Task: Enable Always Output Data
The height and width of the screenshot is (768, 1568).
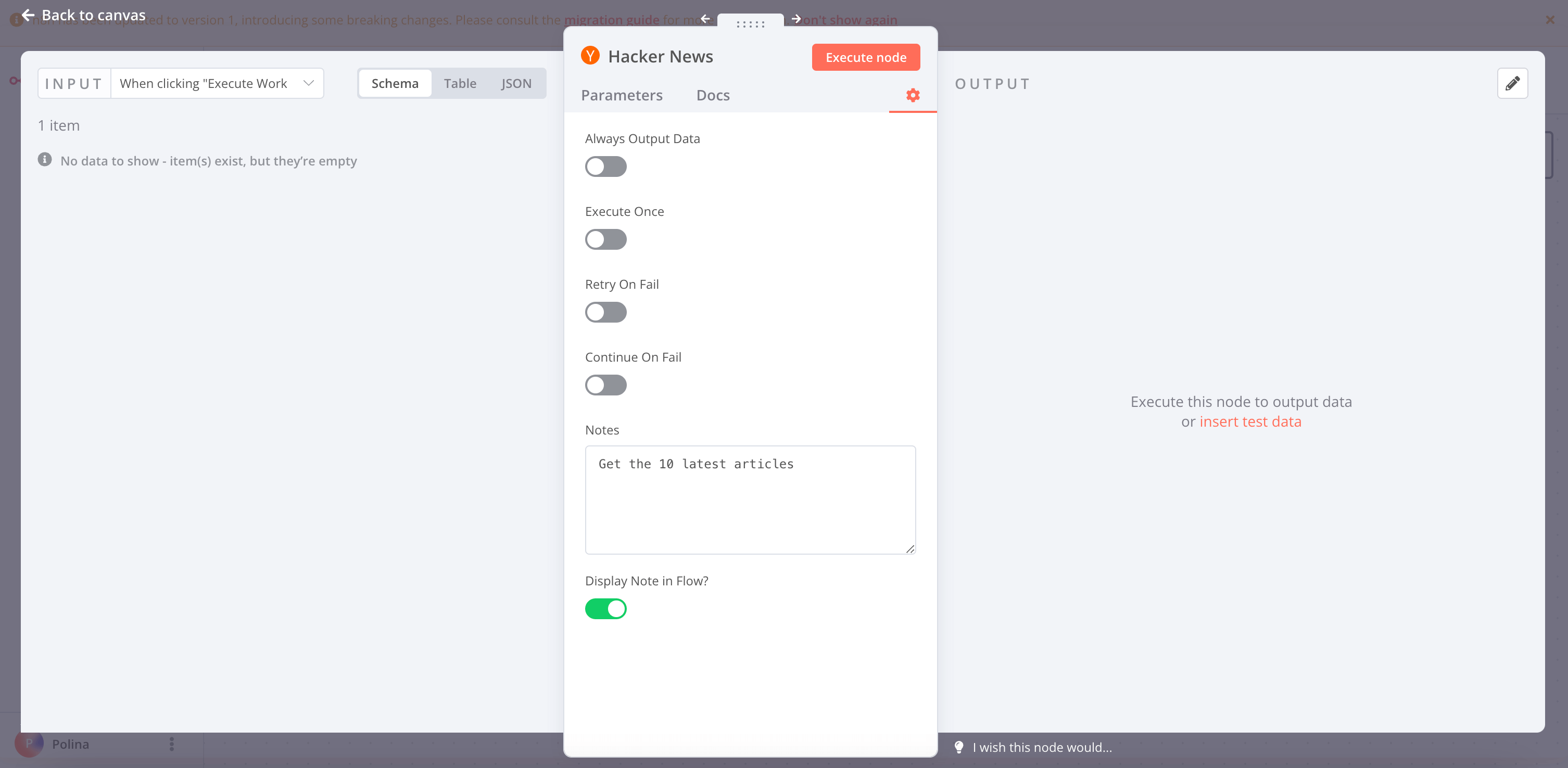Action: (605, 167)
